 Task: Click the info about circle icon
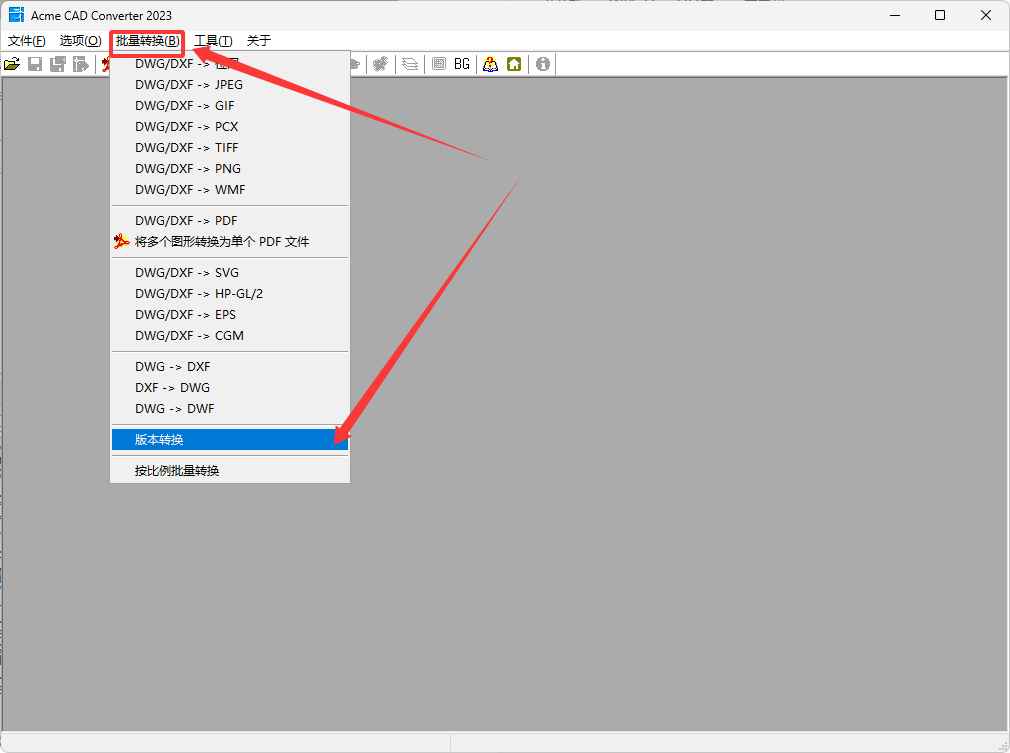tap(543, 64)
